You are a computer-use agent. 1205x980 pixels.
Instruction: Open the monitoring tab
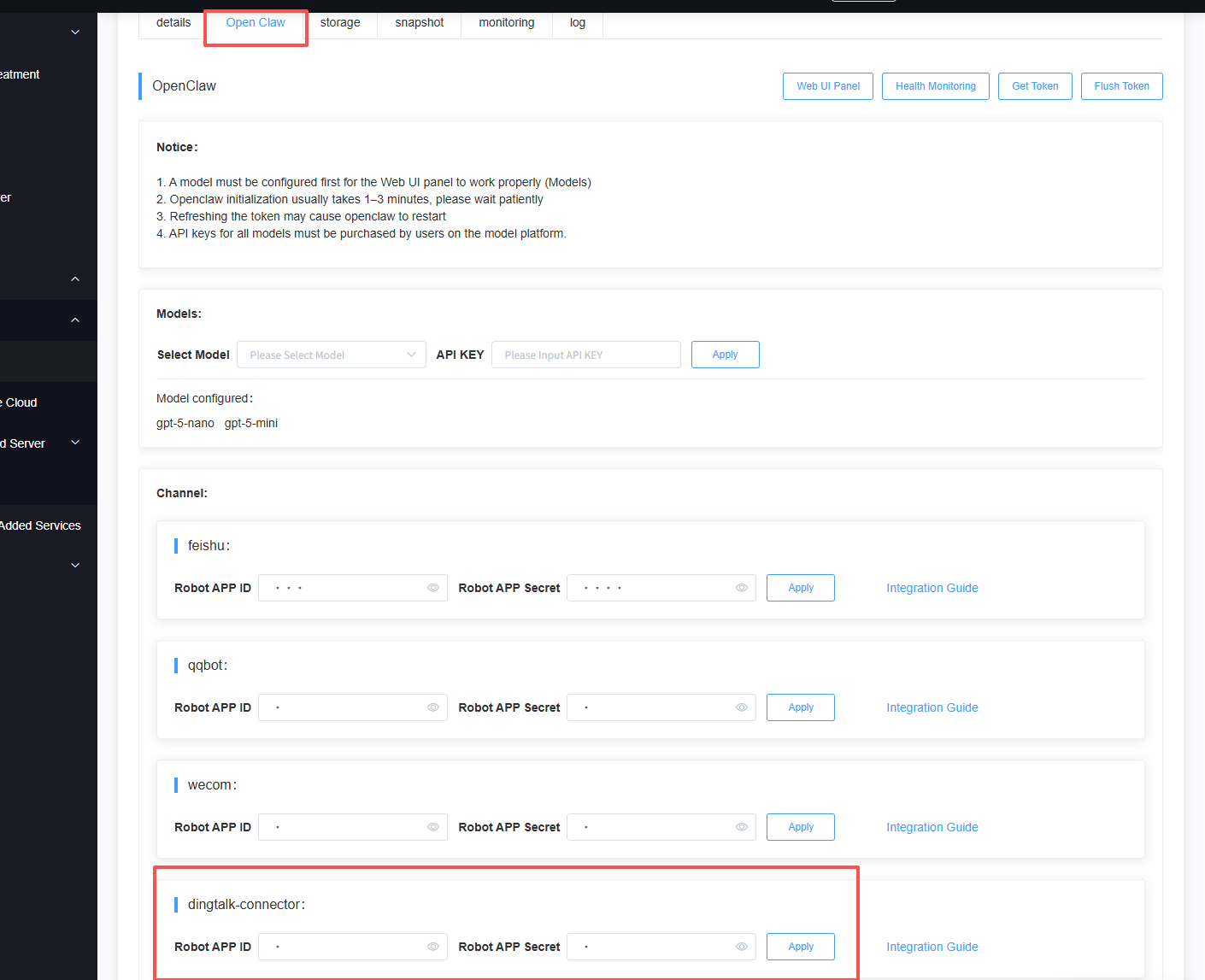pyautogui.click(x=506, y=23)
